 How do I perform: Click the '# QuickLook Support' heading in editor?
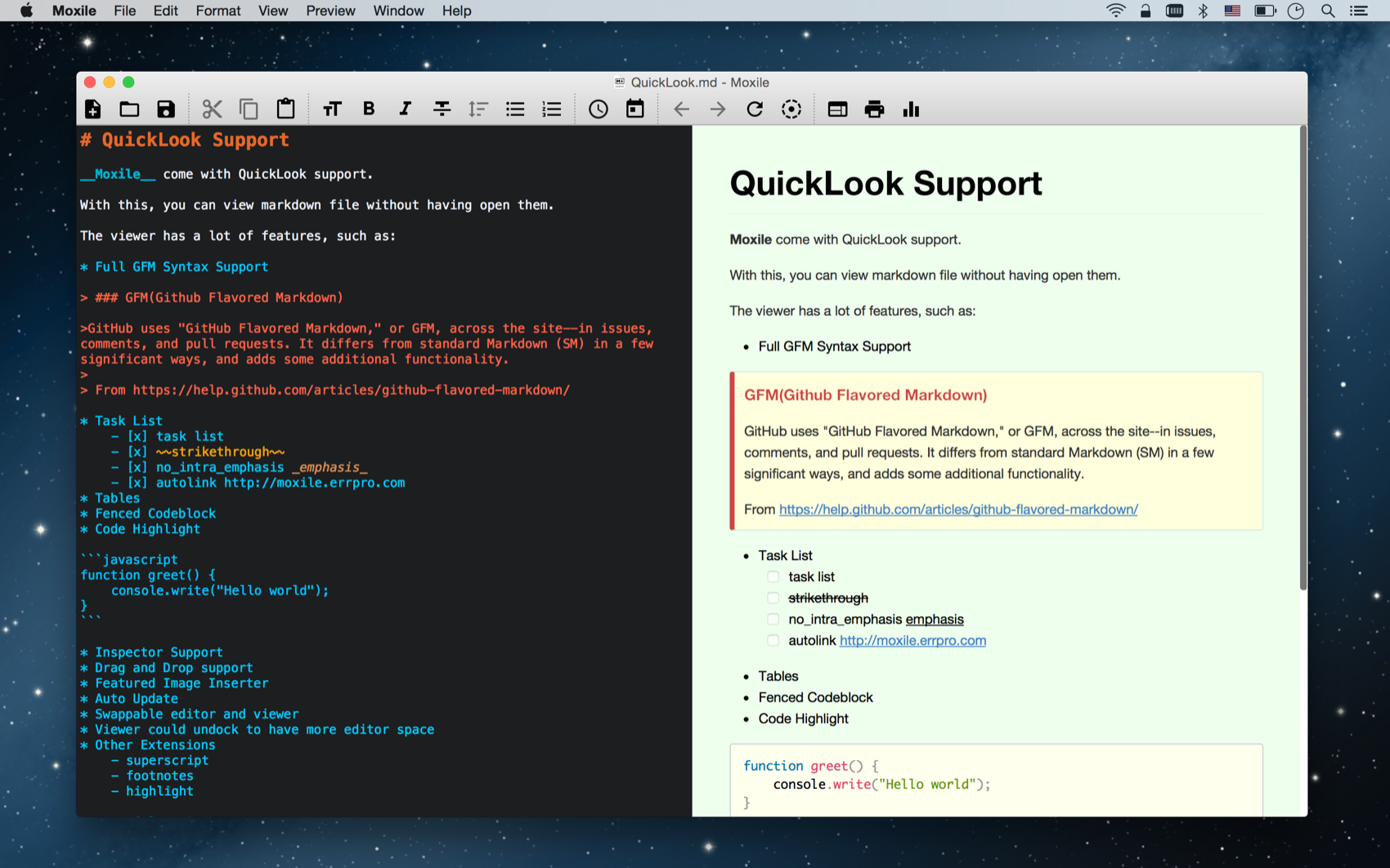[x=185, y=140]
